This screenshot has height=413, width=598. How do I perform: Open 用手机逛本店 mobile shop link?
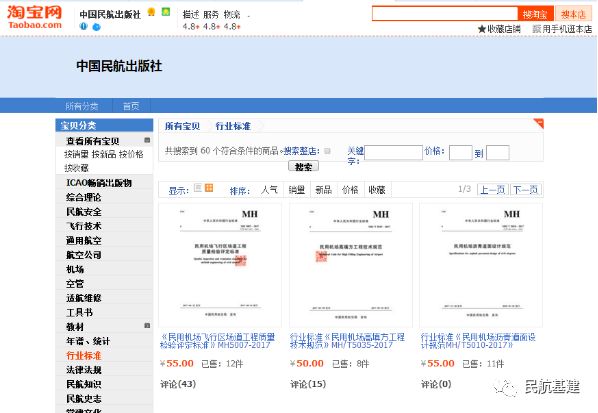click(562, 29)
